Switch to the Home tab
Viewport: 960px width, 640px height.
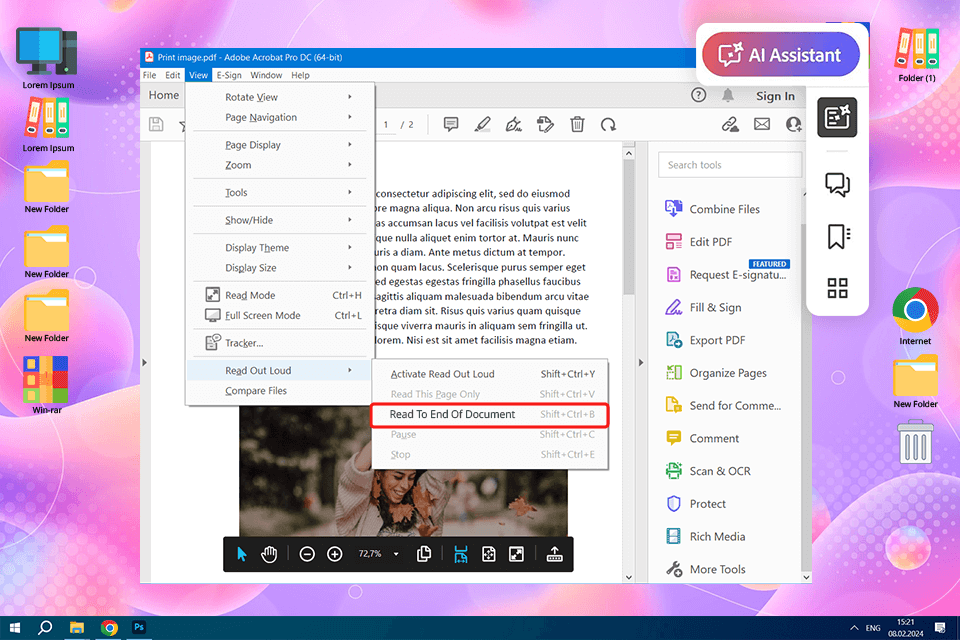163,95
